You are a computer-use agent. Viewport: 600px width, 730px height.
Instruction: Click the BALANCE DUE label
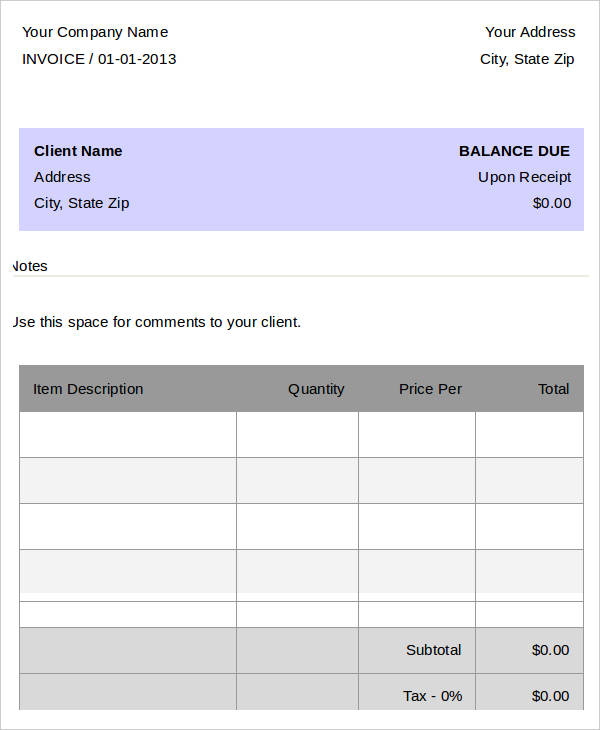[514, 151]
